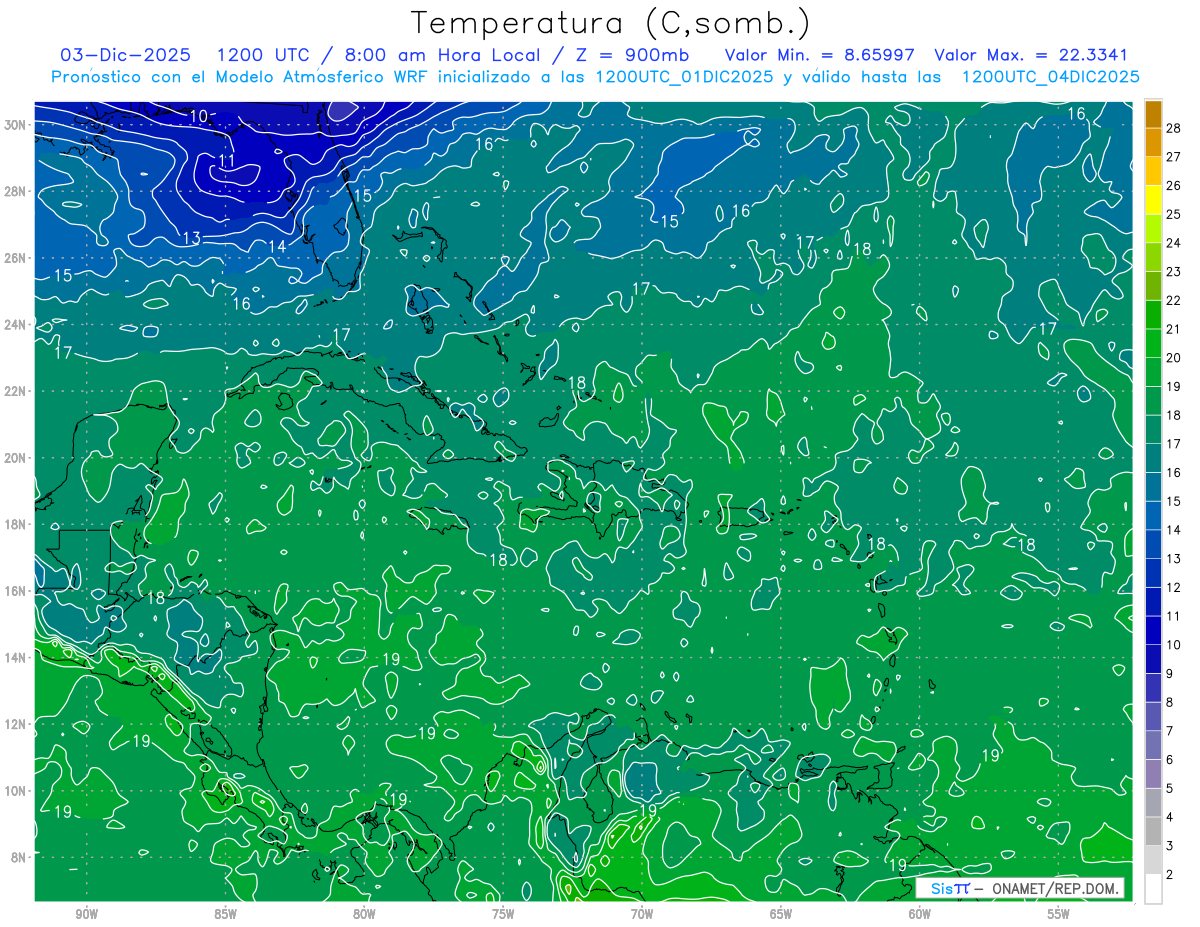The image size is (1200, 927).
Task: Click '1200 UTC / 8:00 am Hora Local'
Action: tap(379, 55)
